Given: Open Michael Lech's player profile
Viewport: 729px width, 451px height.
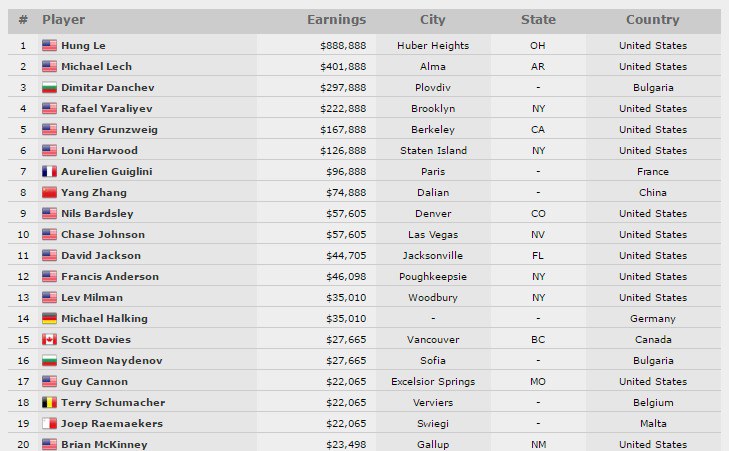Looking at the screenshot, I should 94,66.
